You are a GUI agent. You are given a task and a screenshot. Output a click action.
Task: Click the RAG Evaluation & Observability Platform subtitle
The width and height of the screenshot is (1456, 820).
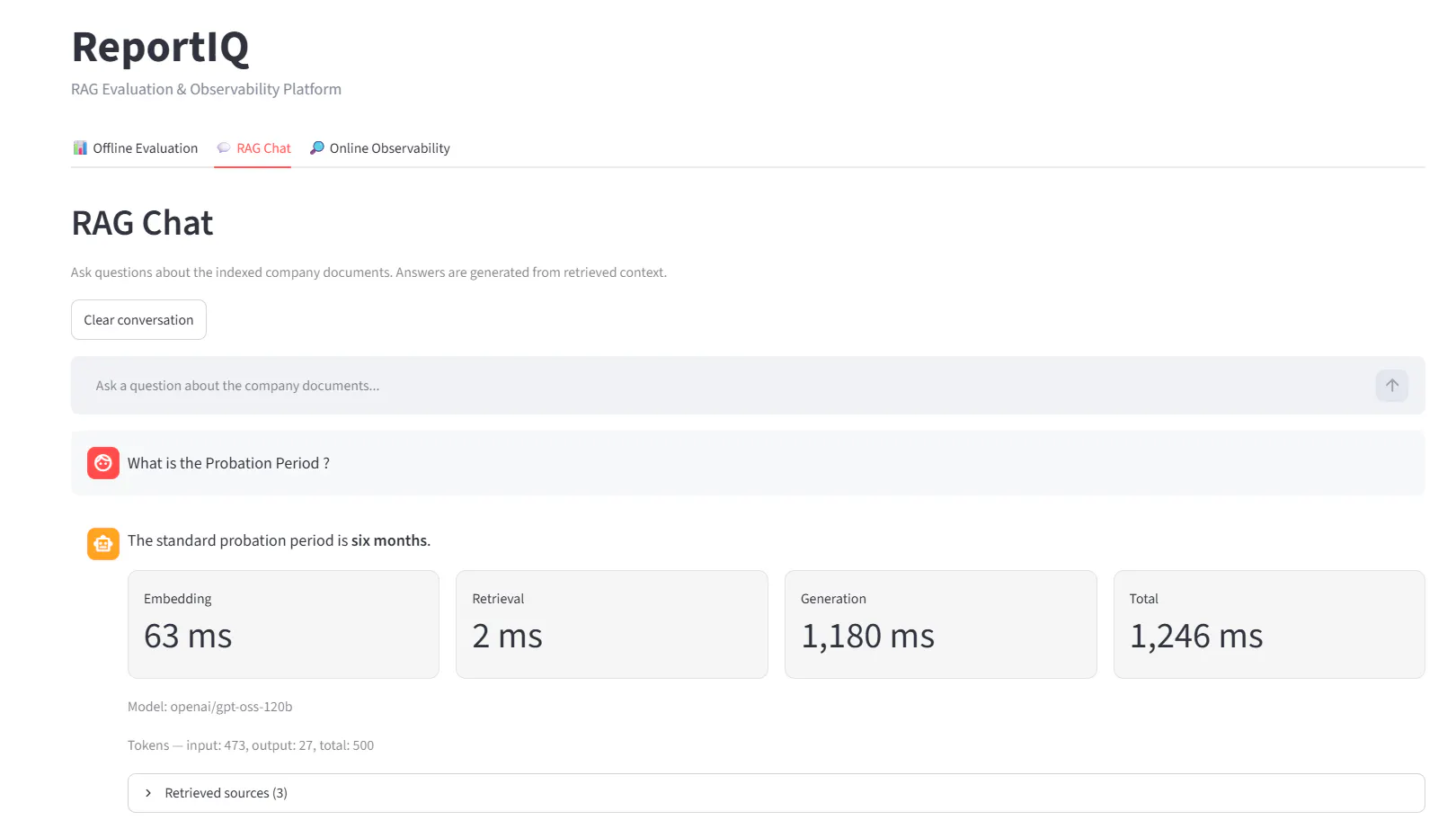(206, 89)
